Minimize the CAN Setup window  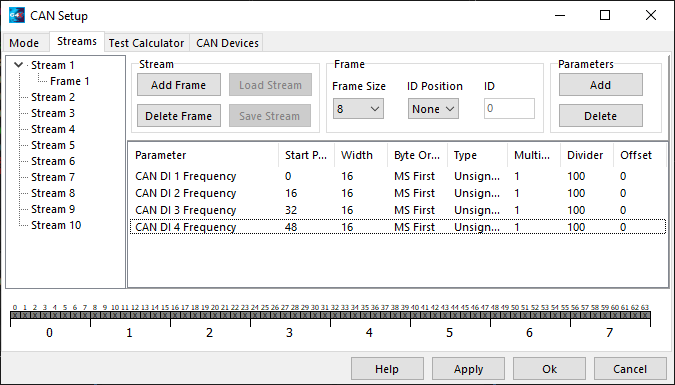click(560, 16)
